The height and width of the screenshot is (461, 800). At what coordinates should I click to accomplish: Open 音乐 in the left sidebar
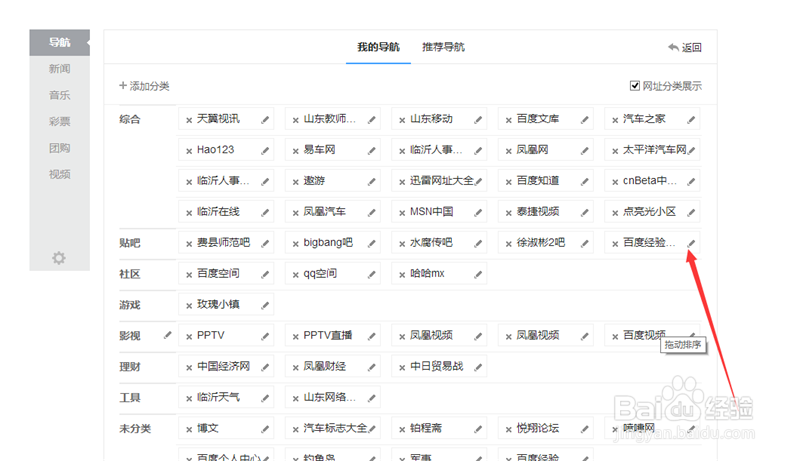click(60, 95)
